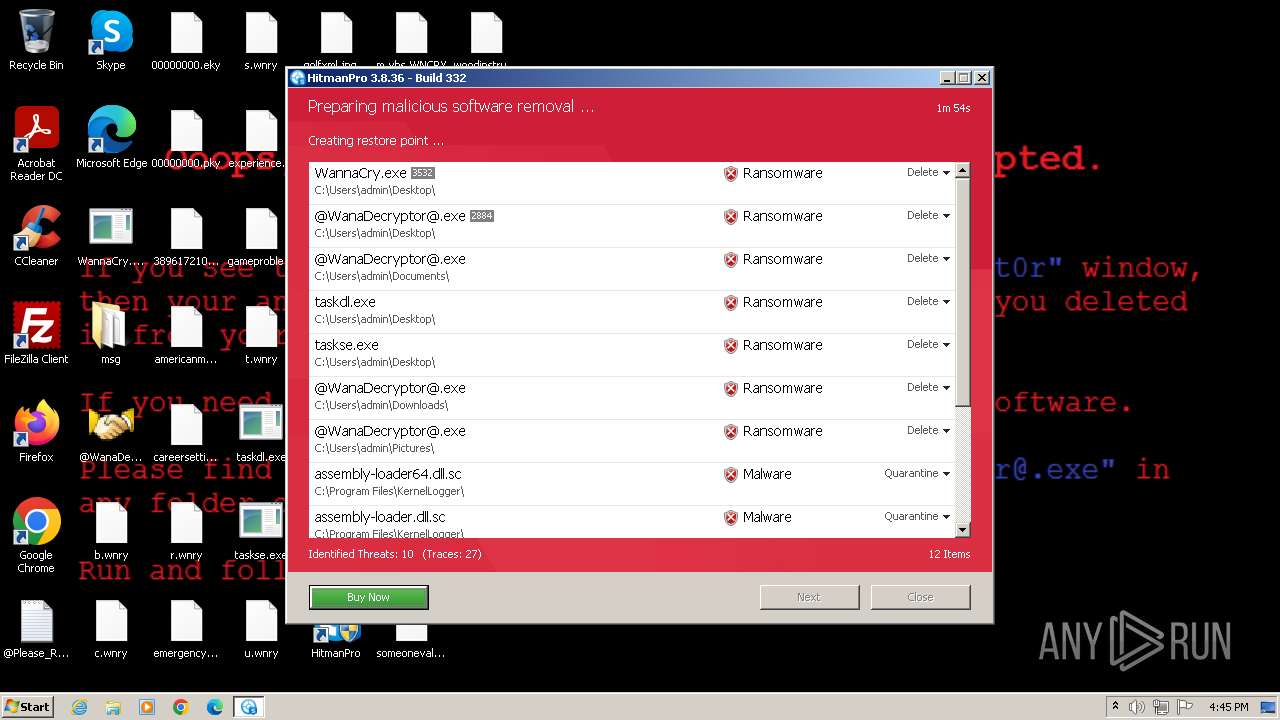
Task: Select the careersetti... desktop file
Action: tap(186, 432)
